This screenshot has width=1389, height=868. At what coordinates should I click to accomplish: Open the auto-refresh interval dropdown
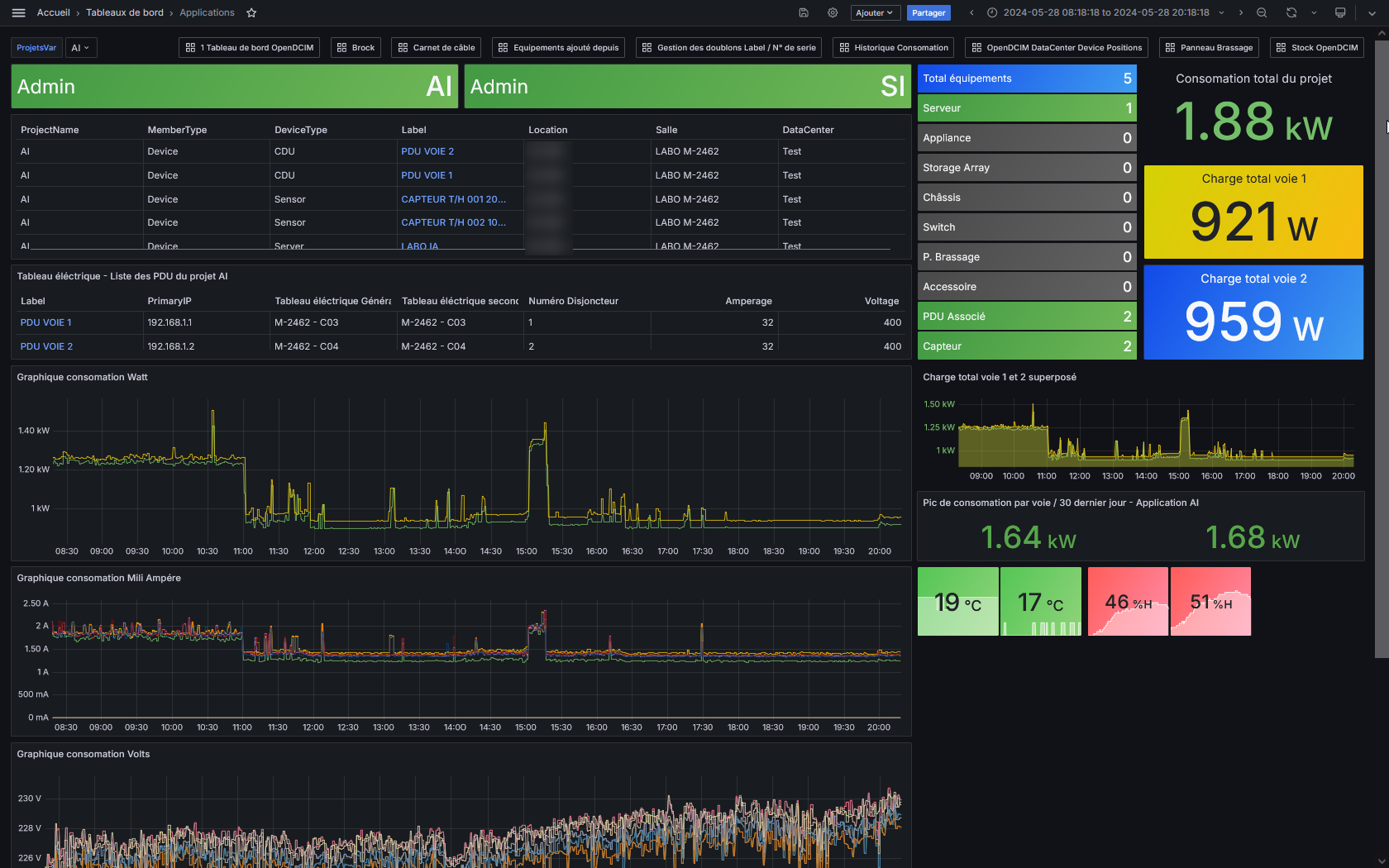click(x=1314, y=12)
